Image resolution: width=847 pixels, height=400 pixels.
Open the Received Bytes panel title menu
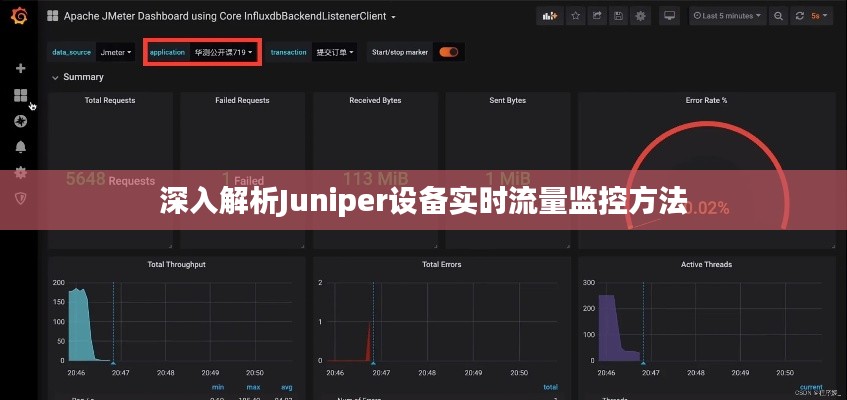[375, 101]
